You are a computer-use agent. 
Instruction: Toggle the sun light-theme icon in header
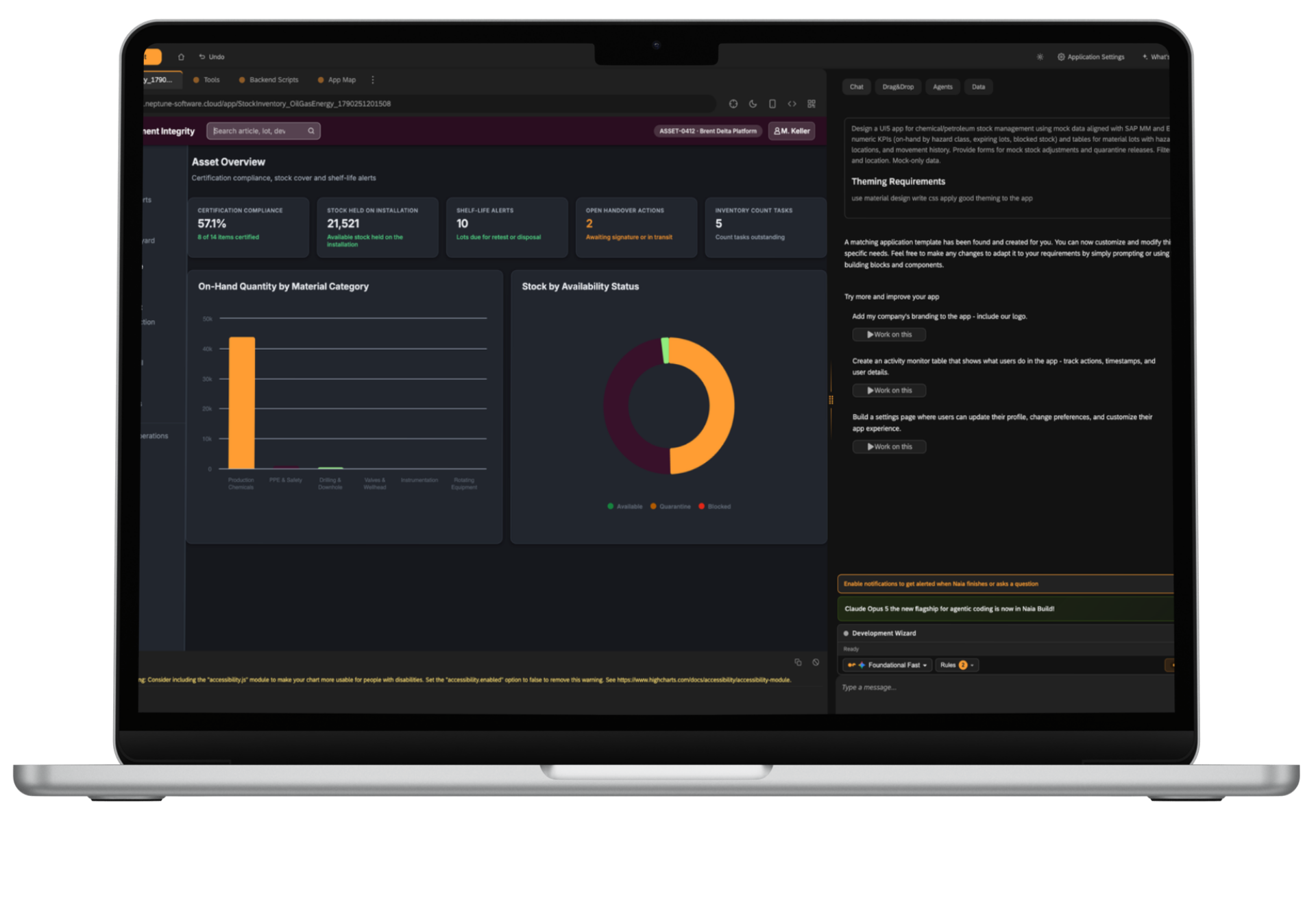click(x=1040, y=57)
